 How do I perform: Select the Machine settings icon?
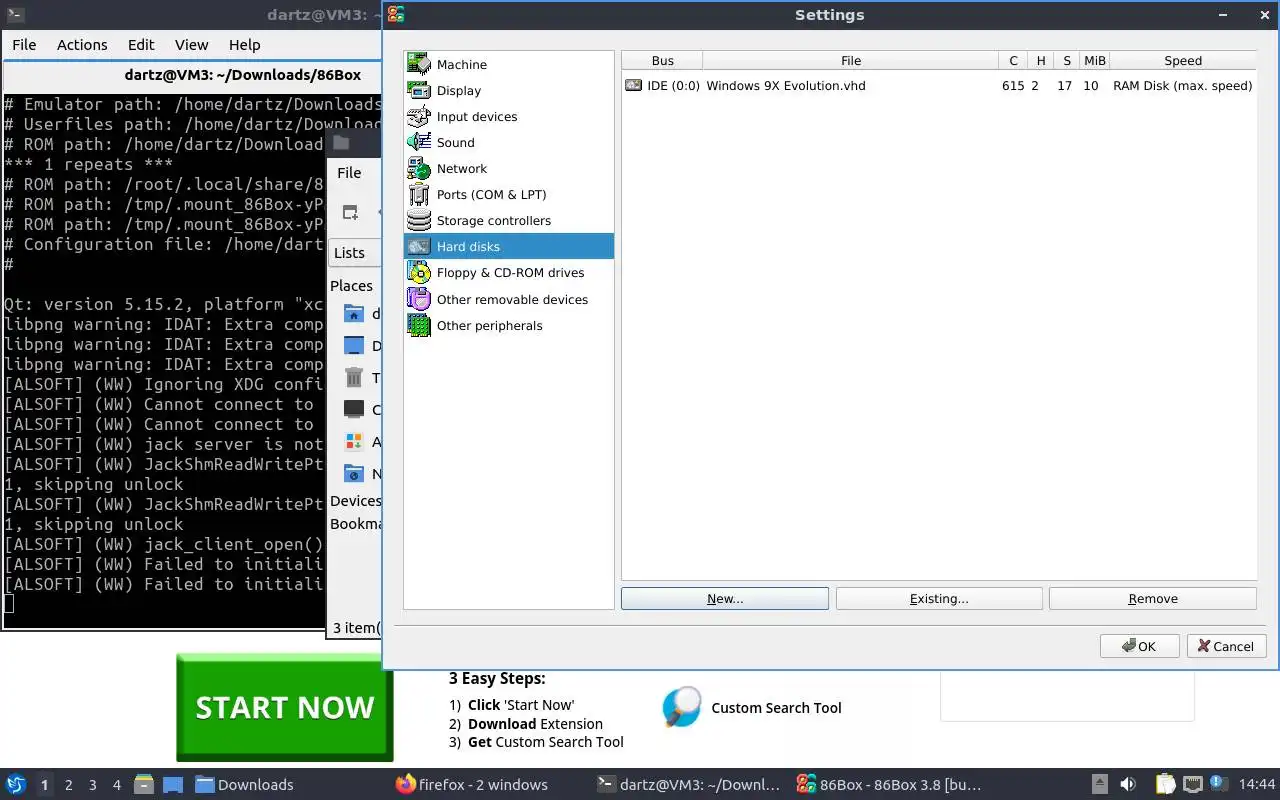point(419,64)
